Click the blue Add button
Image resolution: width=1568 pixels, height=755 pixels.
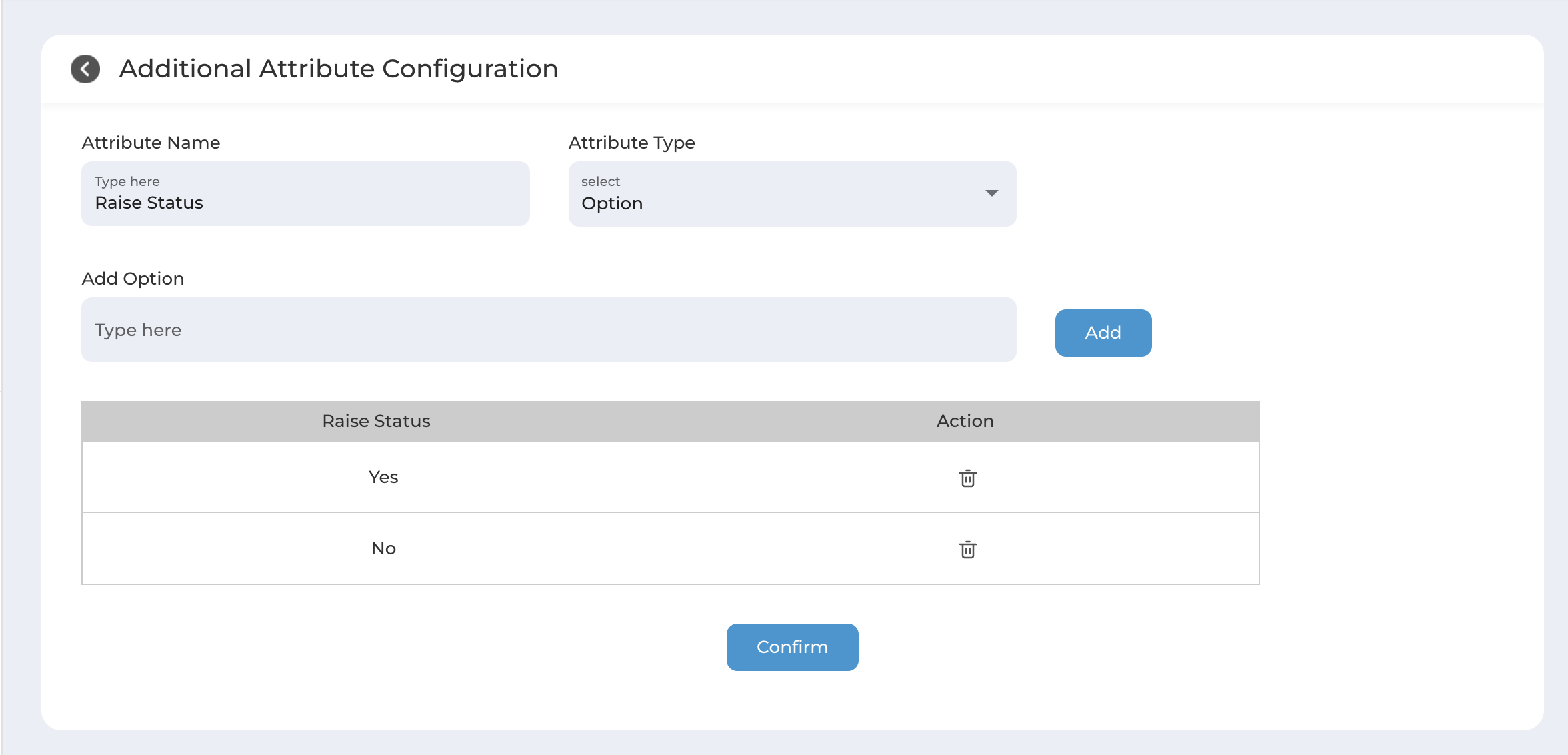pyautogui.click(x=1103, y=333)
